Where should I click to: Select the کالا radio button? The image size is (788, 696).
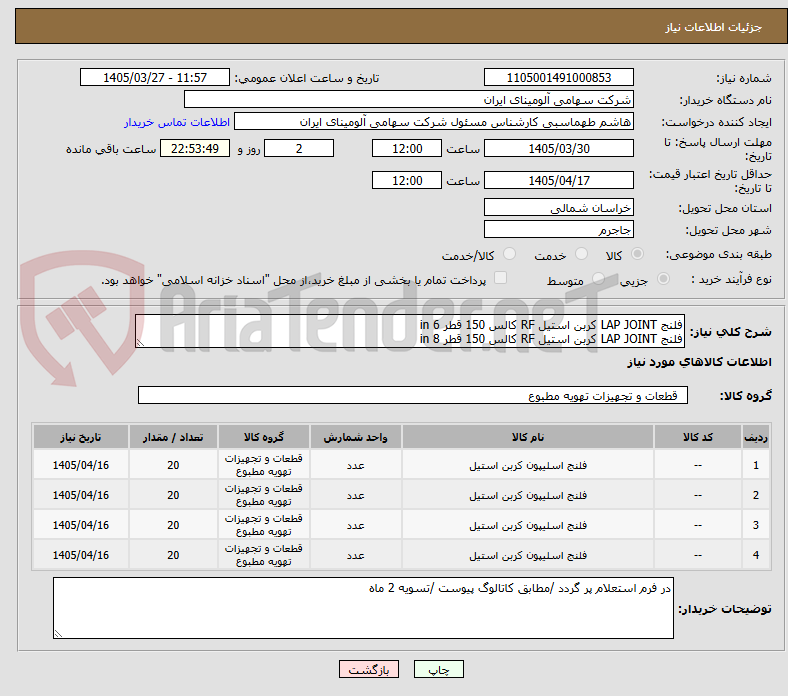637,254
